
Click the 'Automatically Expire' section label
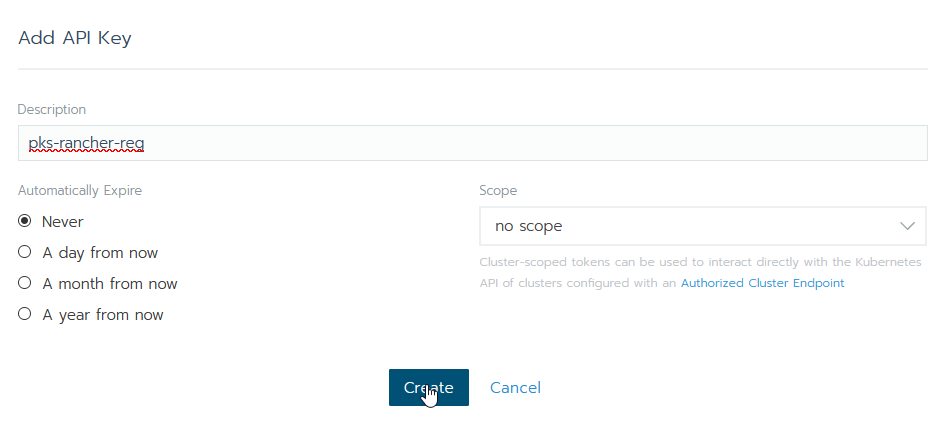click(80, 190)
